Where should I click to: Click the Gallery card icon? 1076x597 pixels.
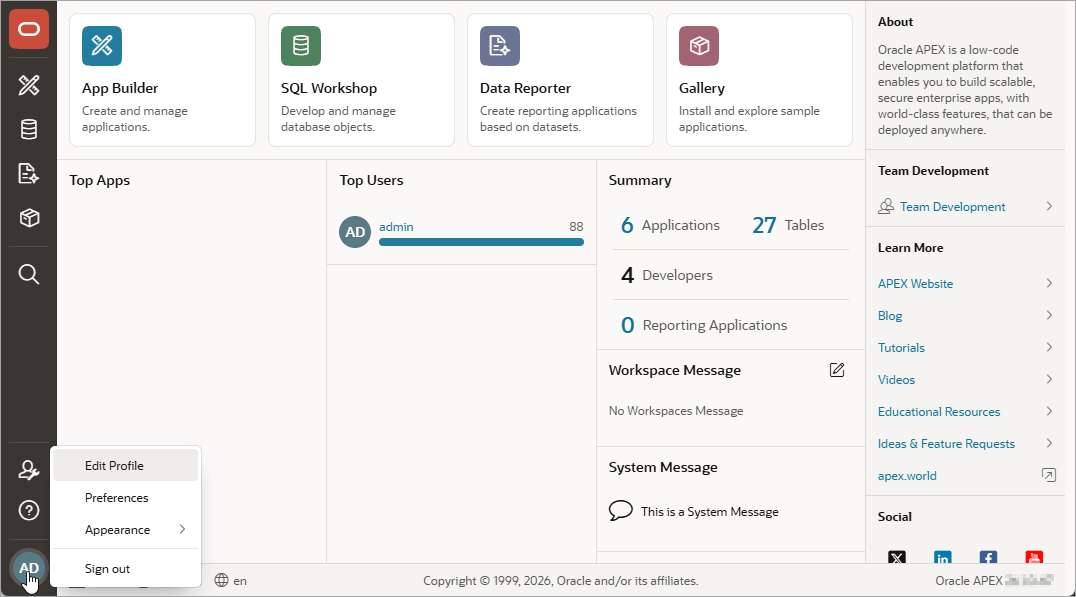pos(699,46)
